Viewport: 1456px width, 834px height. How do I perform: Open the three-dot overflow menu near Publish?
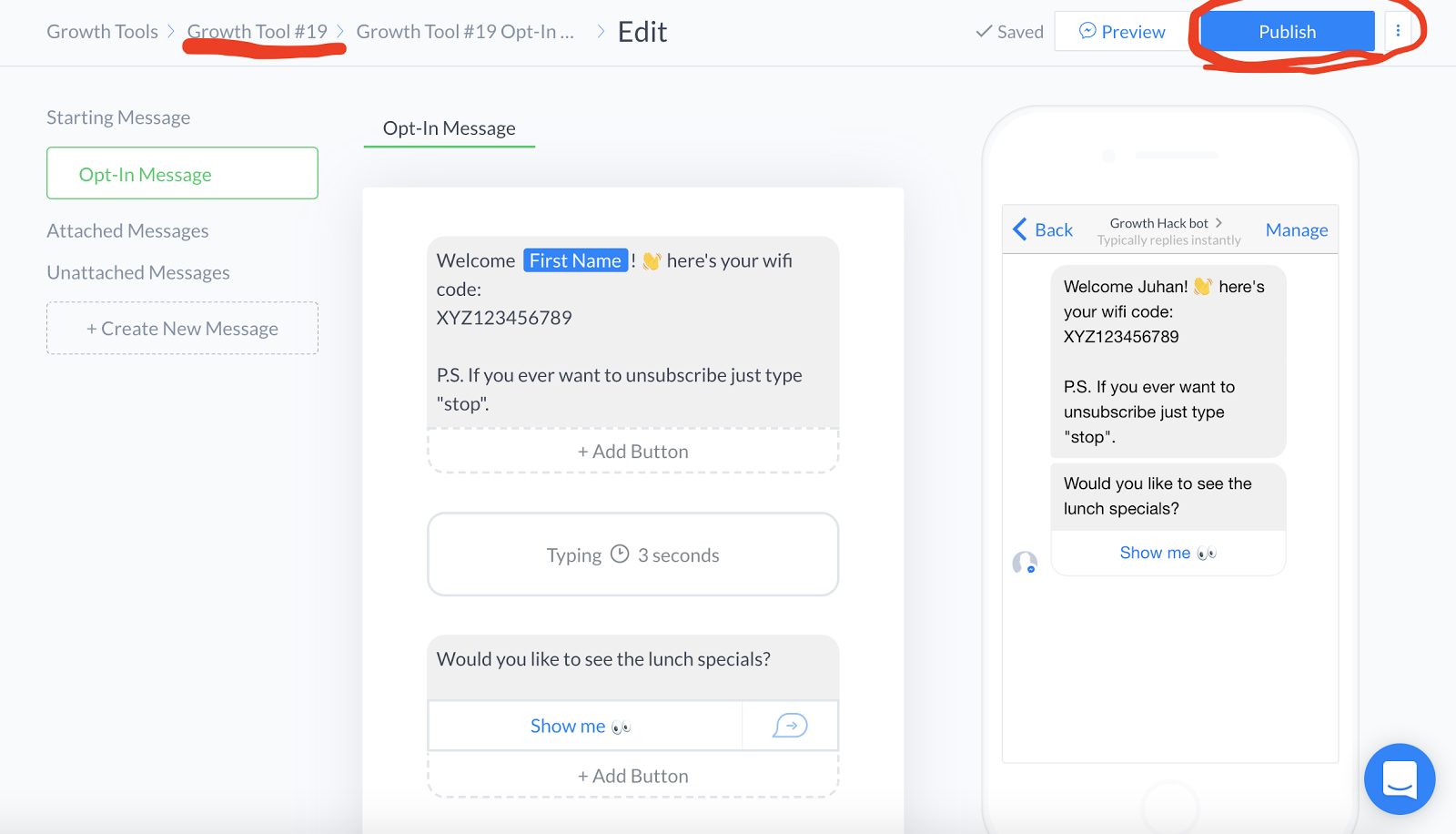click(1398, 29)
